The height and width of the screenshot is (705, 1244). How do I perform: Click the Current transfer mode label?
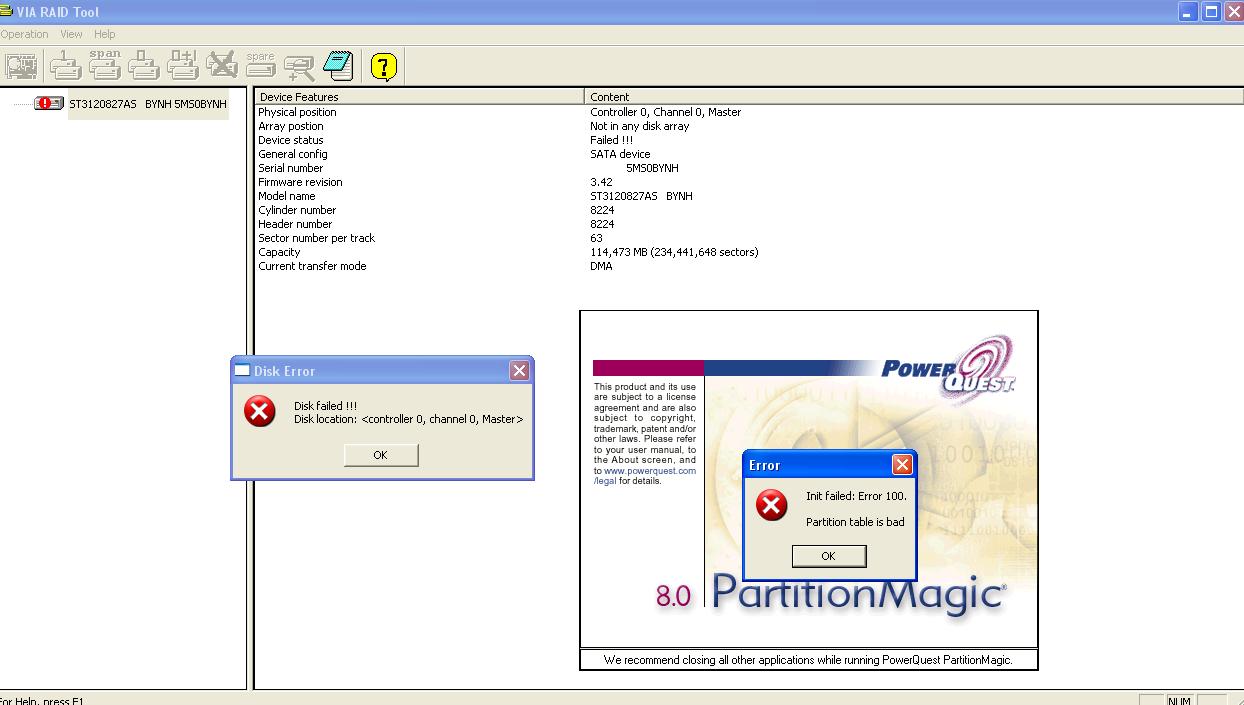click(x=312, y=266)
